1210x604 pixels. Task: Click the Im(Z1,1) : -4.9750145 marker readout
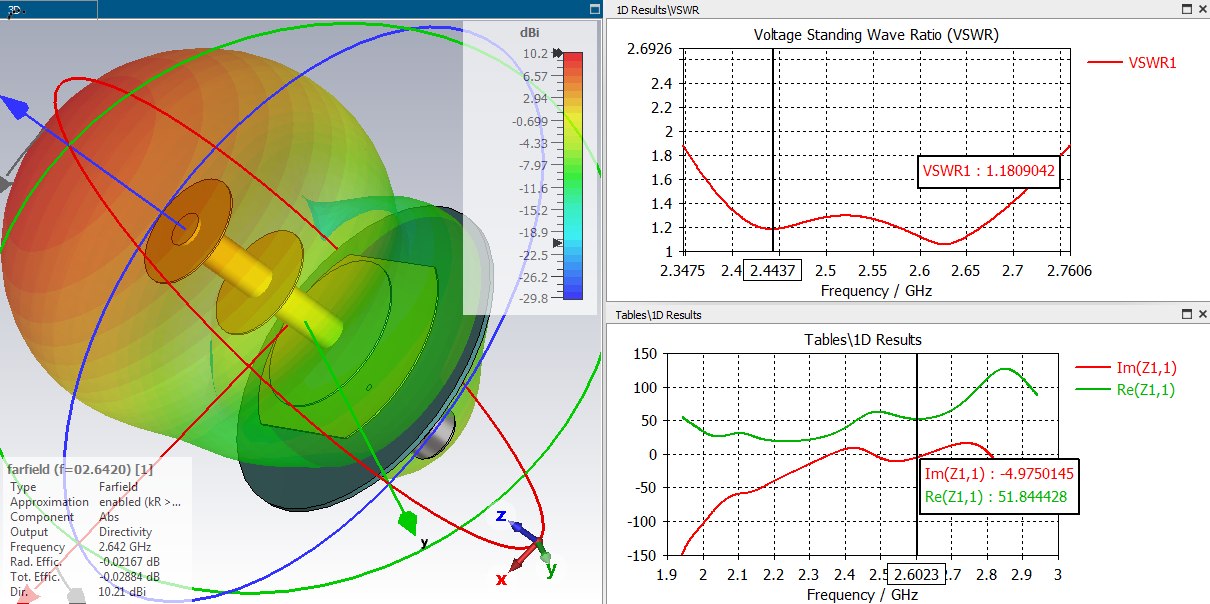(x=999, y=473)
